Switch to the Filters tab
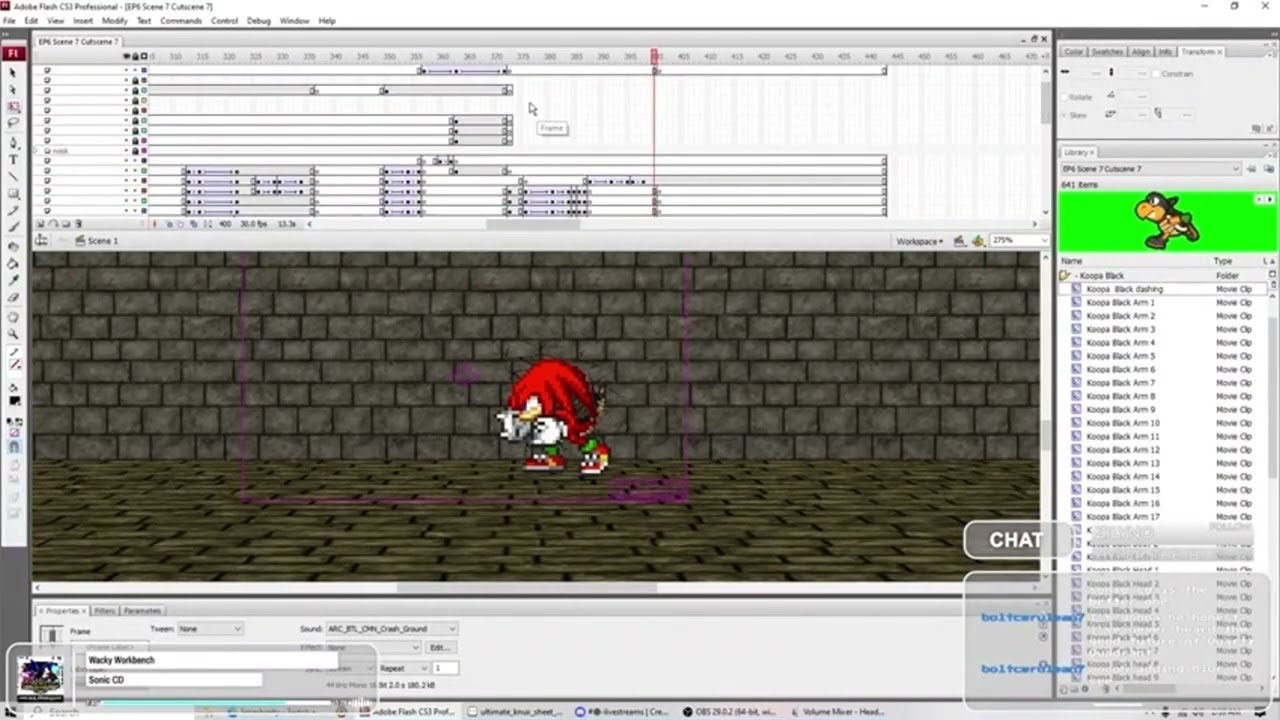 tap(104, 611)
